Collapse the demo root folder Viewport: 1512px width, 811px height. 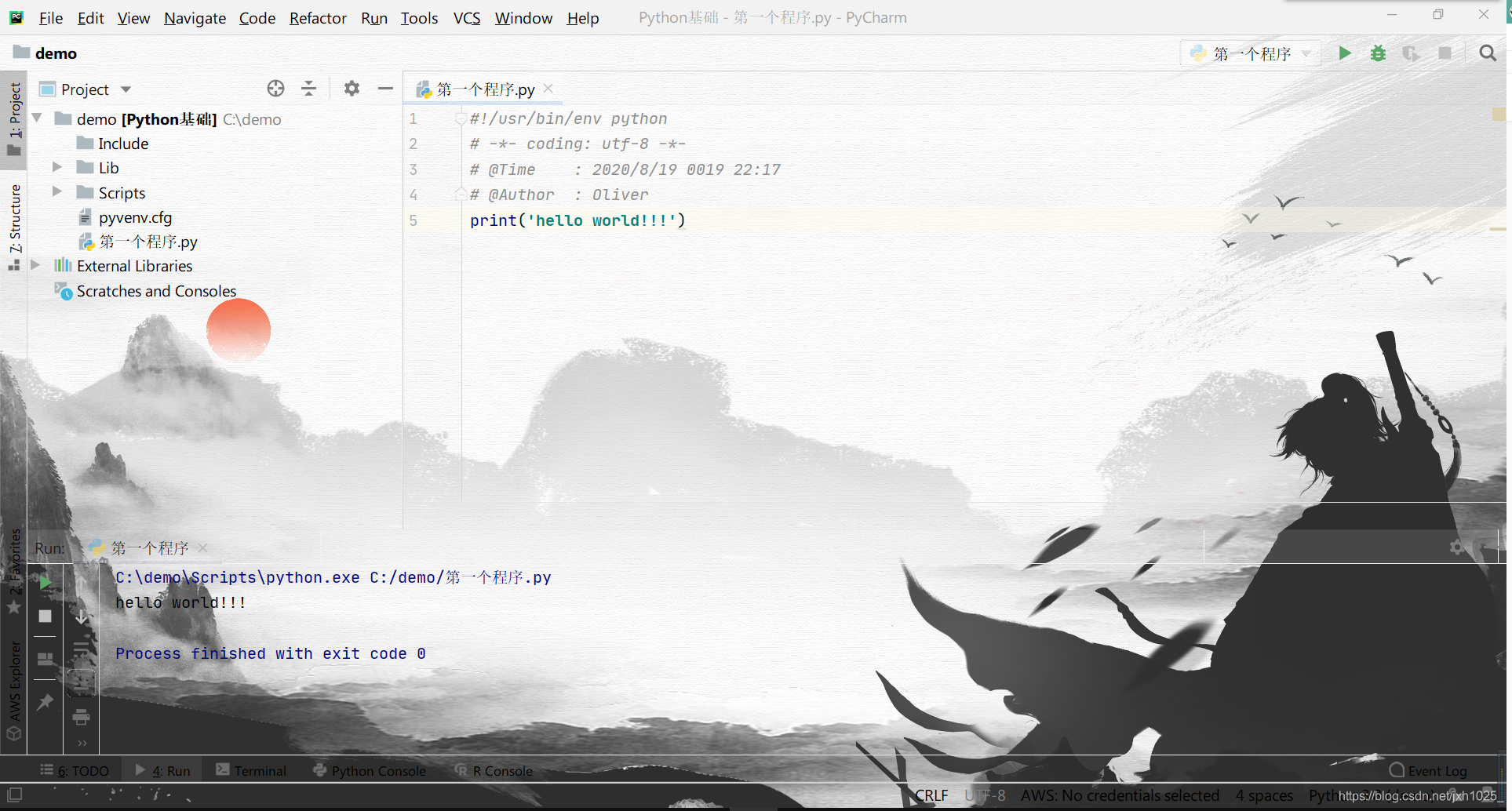point(37,118)
